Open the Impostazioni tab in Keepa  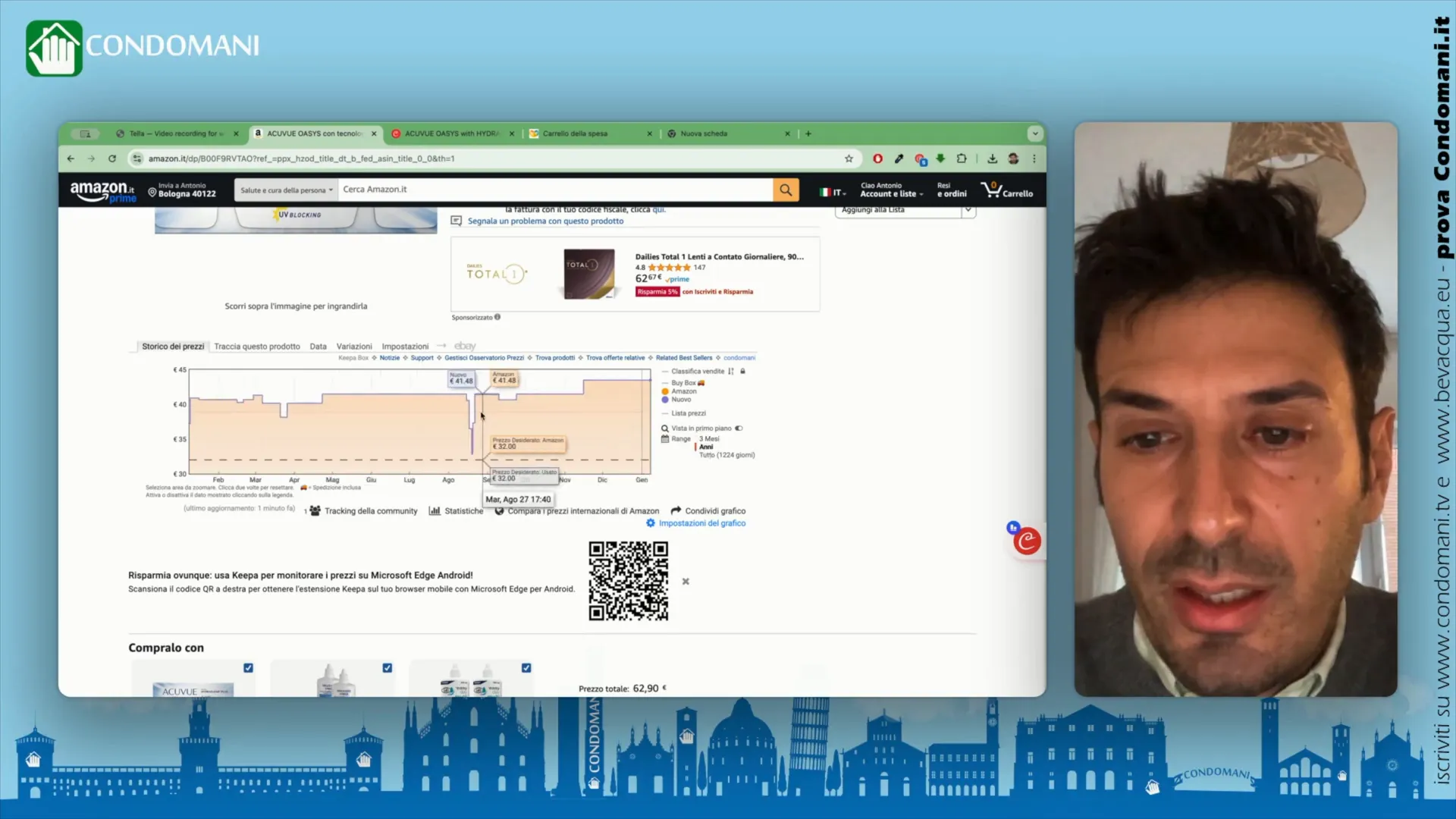coord(405,347)
